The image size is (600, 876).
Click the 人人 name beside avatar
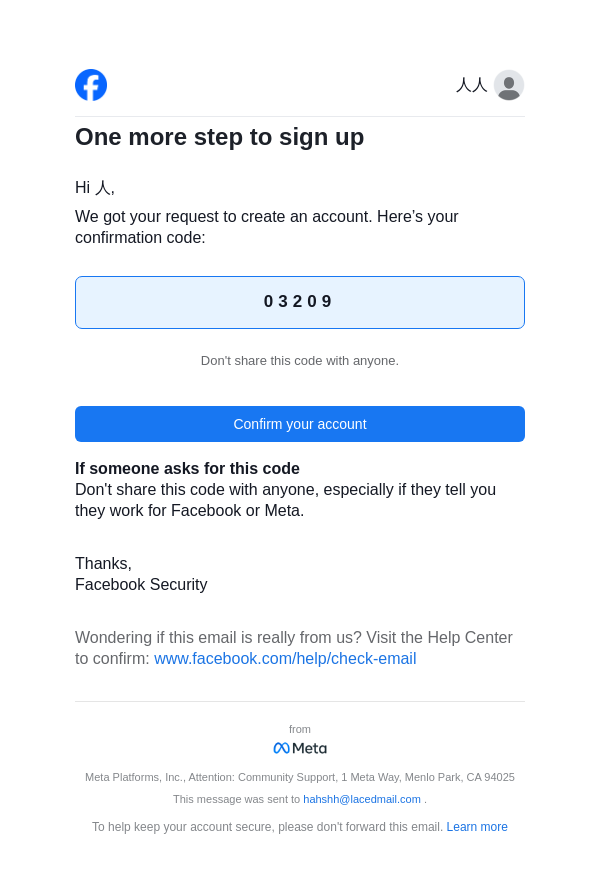pyautogui.click(x=471, y=85)
